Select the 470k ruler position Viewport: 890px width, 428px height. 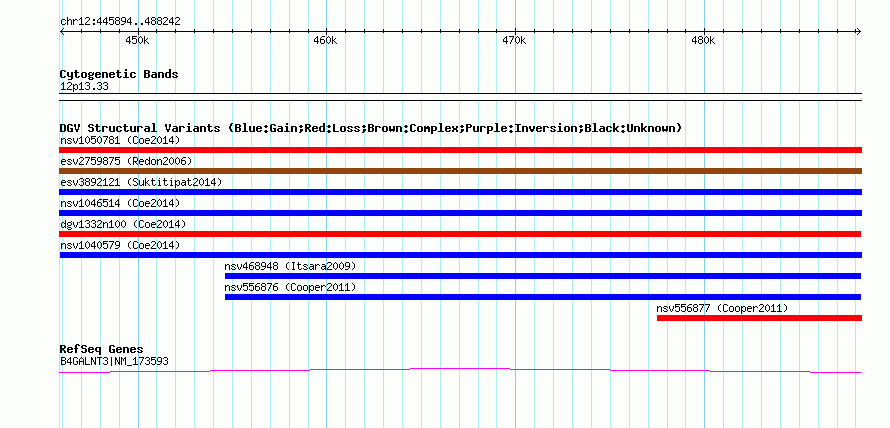click(x=514, y=41)
